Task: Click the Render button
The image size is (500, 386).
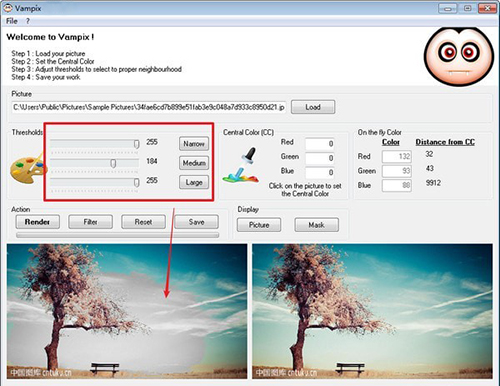Action: click(x=37, y=222)
